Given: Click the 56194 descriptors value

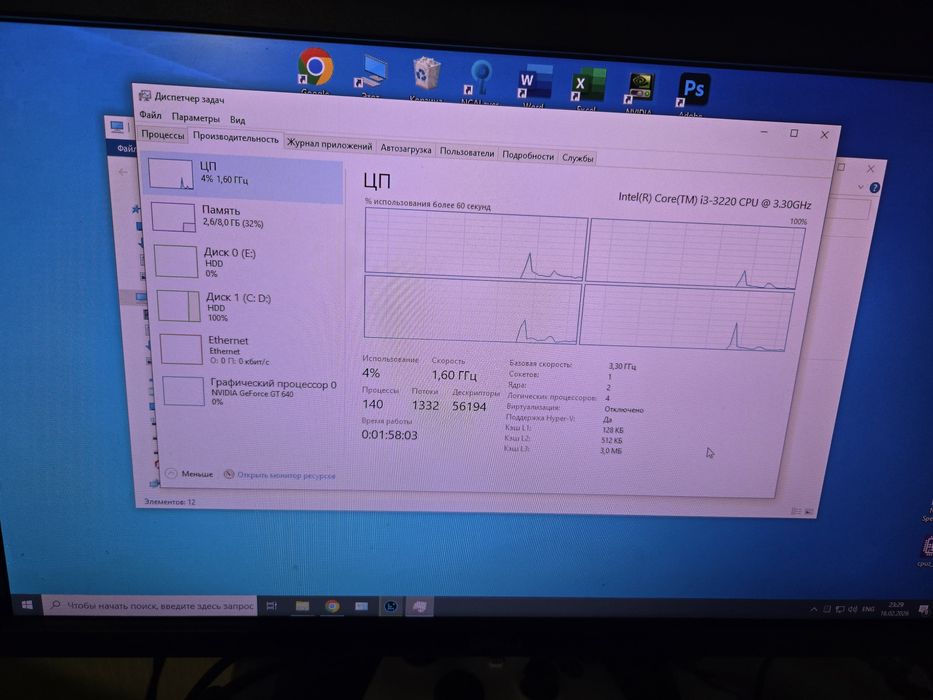Looking at the screenshot, I should (469, 407).
